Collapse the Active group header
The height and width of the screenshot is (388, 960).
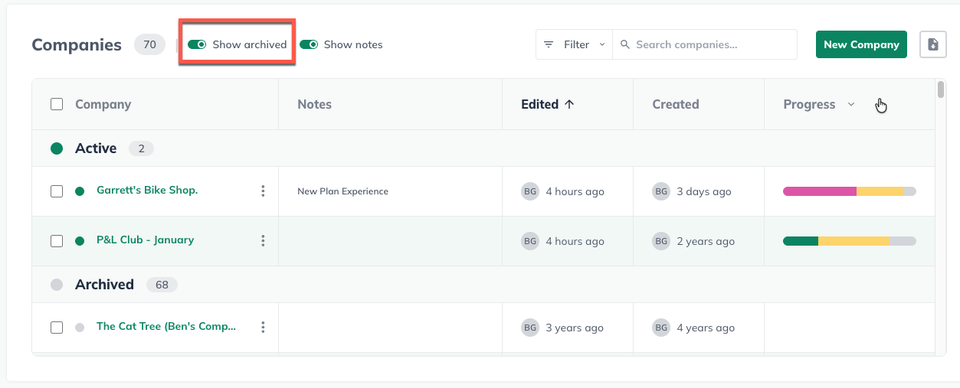[483, 148]
